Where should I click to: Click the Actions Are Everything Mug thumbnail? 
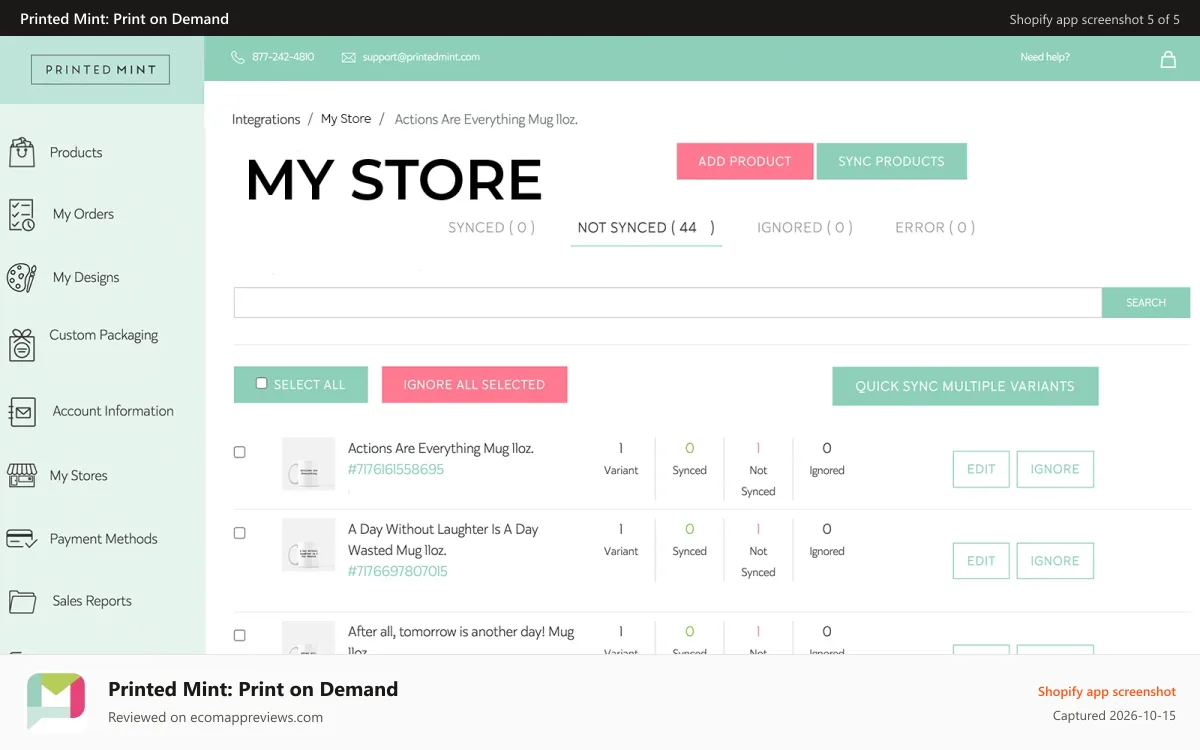click(x=308, y=463)
